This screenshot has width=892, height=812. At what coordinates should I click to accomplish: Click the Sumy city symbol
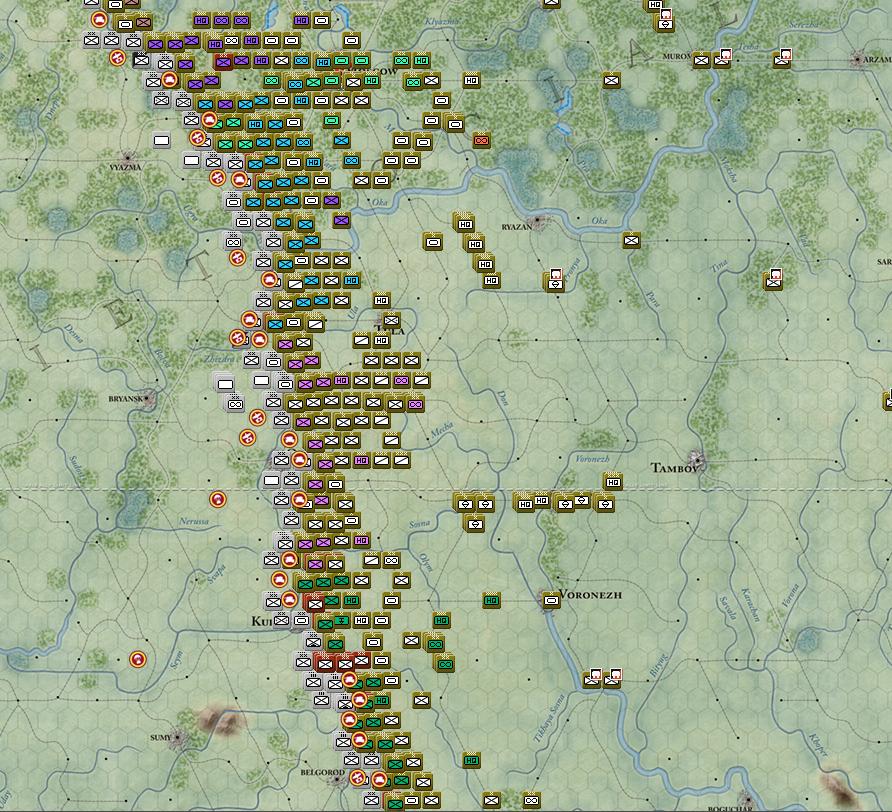[x=178, y=737]
